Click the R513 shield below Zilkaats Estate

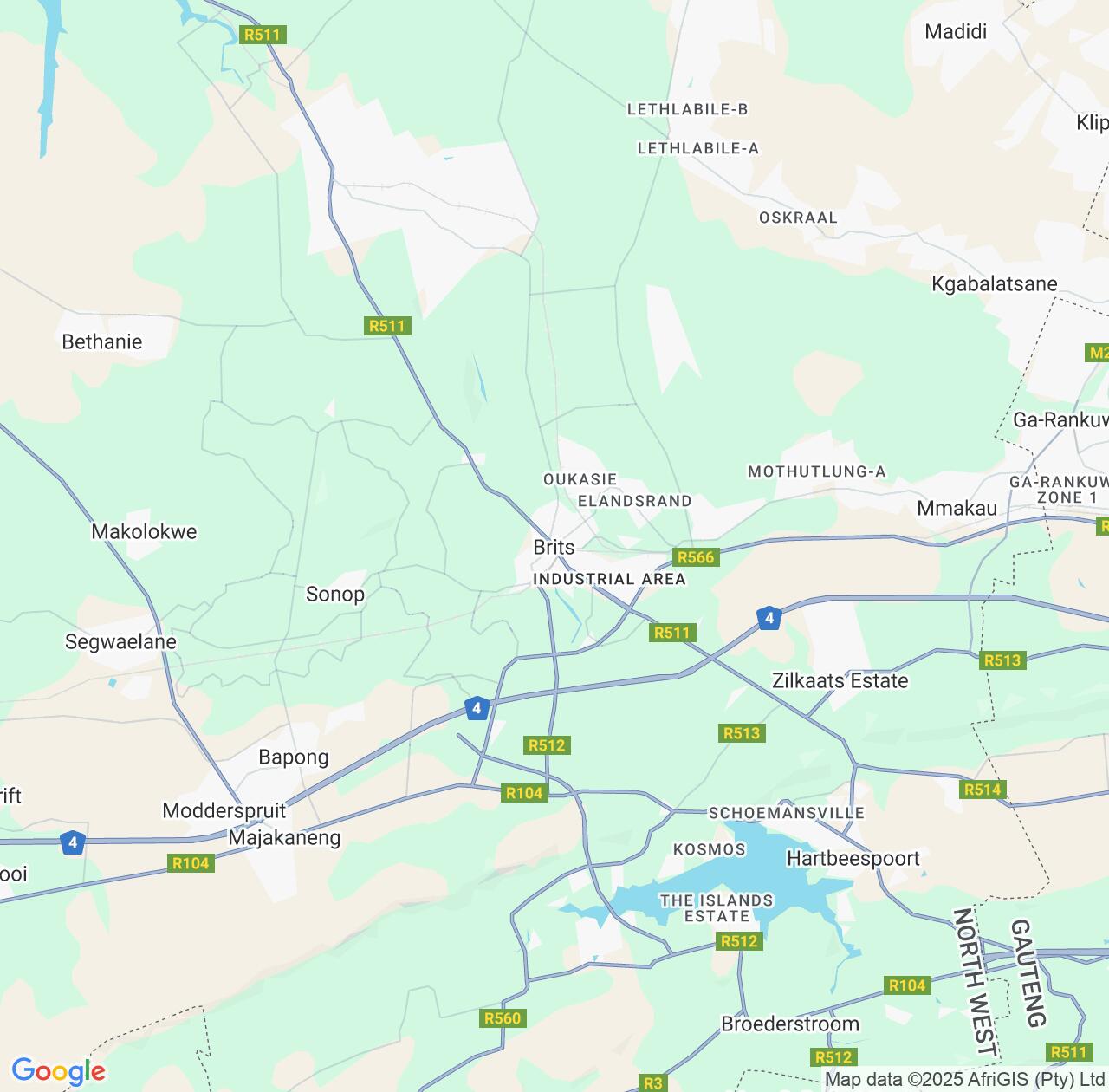tap(742, 733)
